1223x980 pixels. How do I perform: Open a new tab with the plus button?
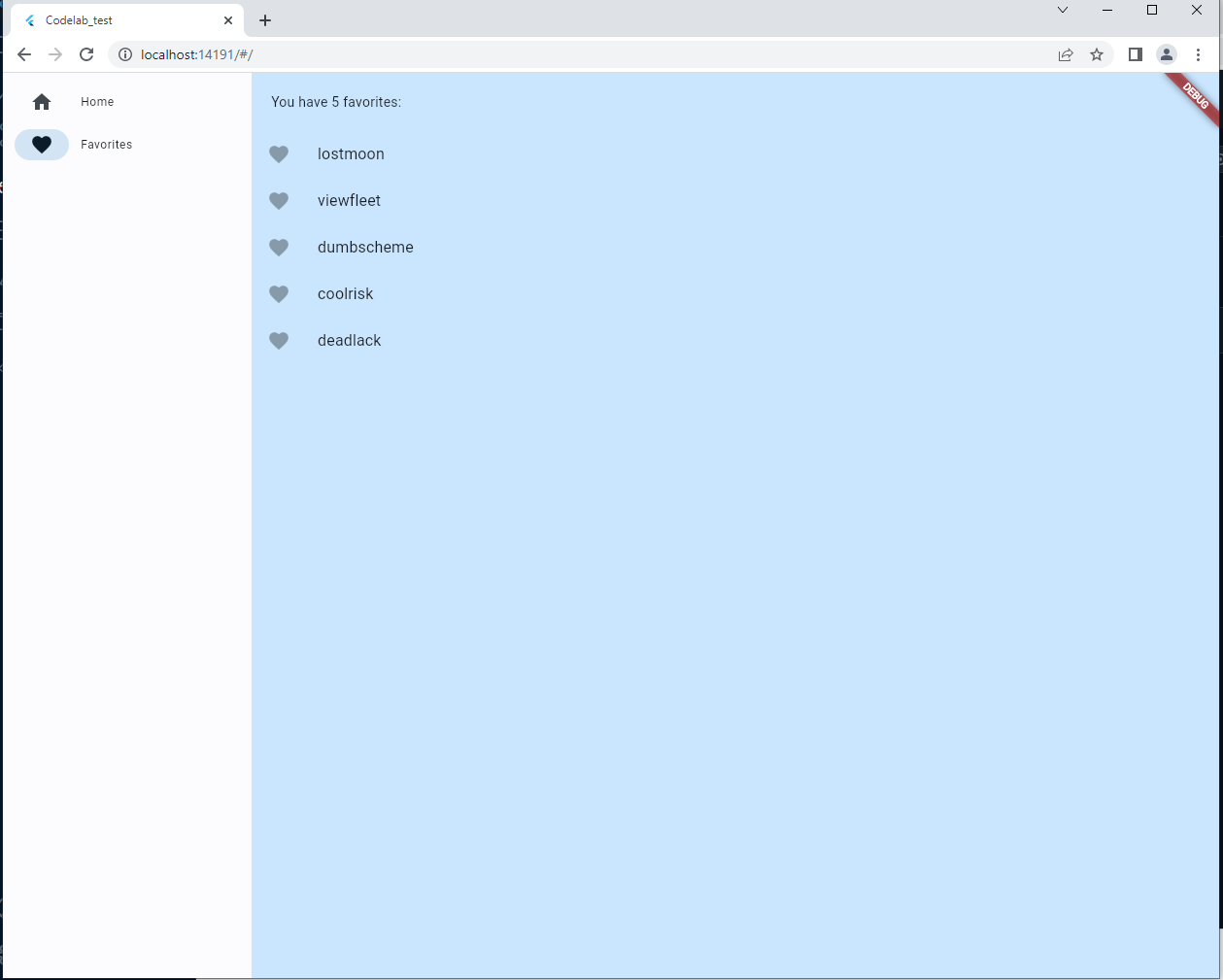click(264, 19)
